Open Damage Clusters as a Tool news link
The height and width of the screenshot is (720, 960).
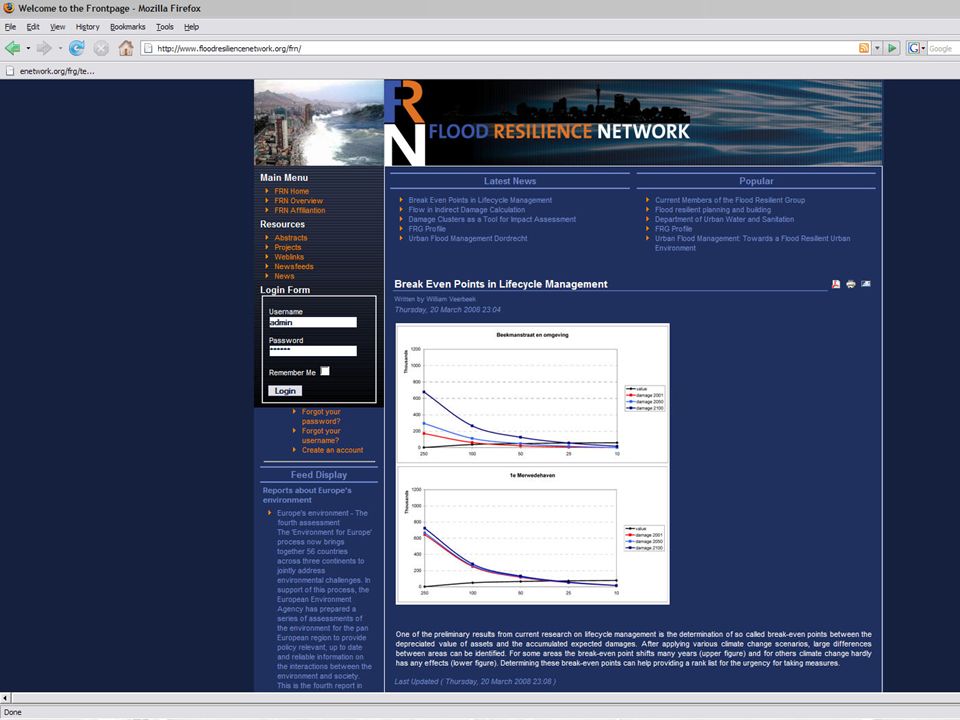tap(492, 219)
